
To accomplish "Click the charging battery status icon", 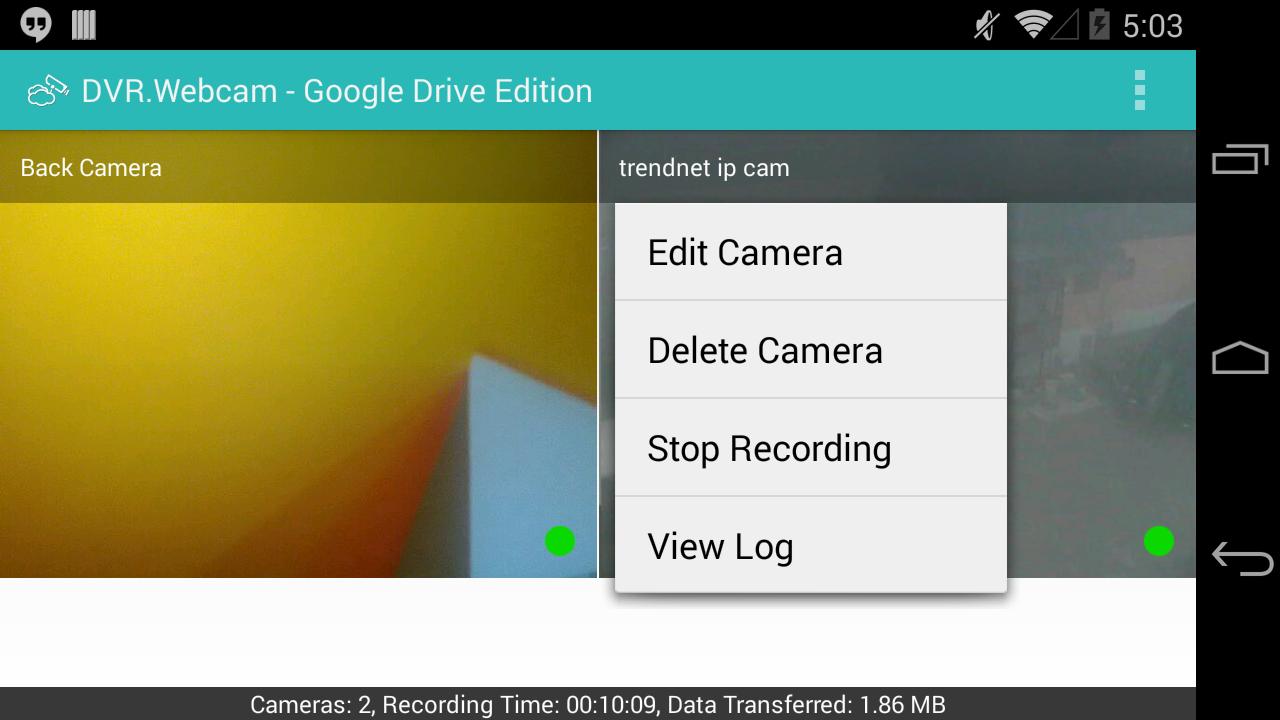I will tap(1100, 26).
